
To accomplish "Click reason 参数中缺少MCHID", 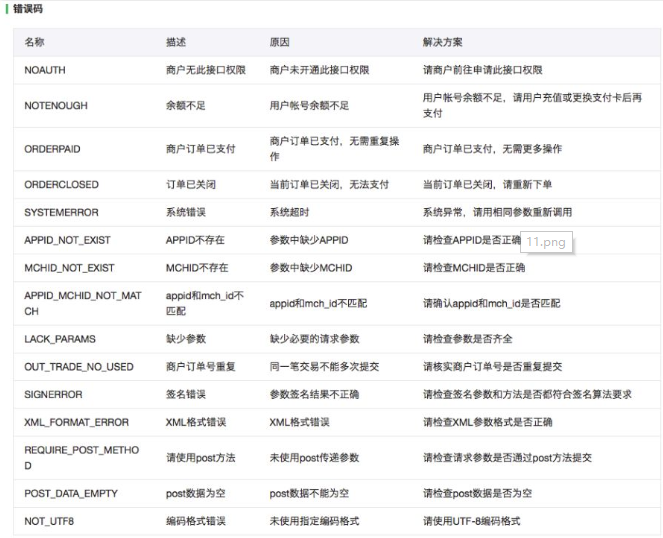I will (311, 268).
